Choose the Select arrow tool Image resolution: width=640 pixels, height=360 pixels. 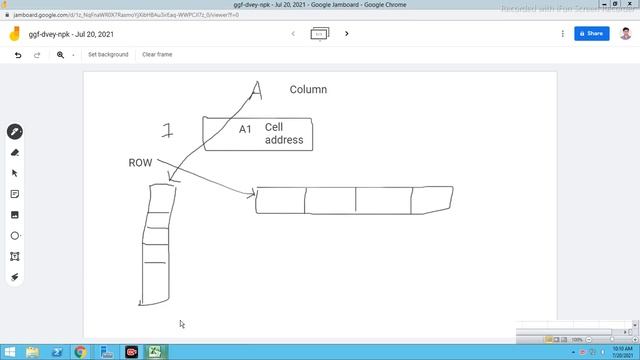tap(15, 173)
